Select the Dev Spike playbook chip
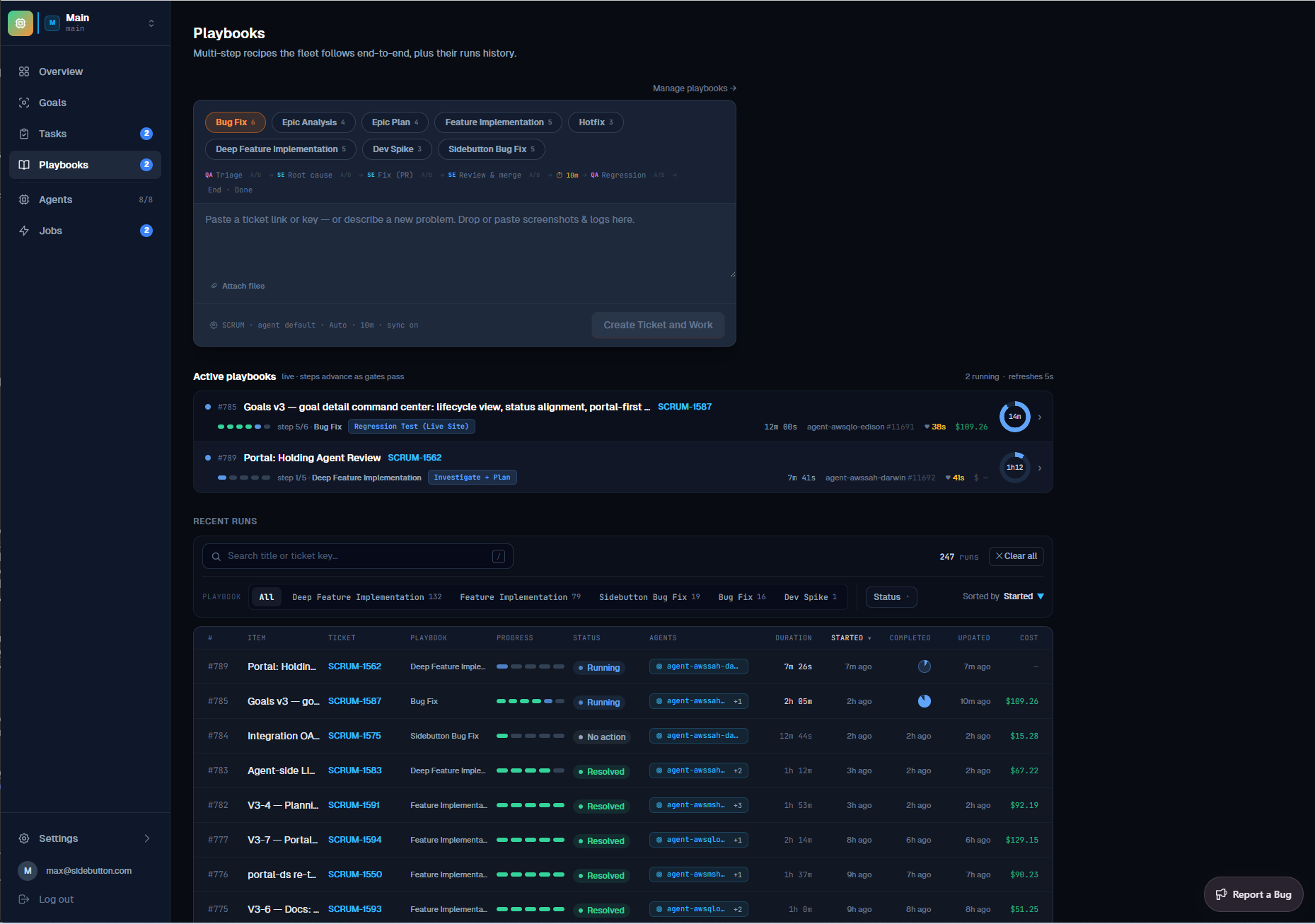The width and height of the screenshot is (1315, 924). 397,149
